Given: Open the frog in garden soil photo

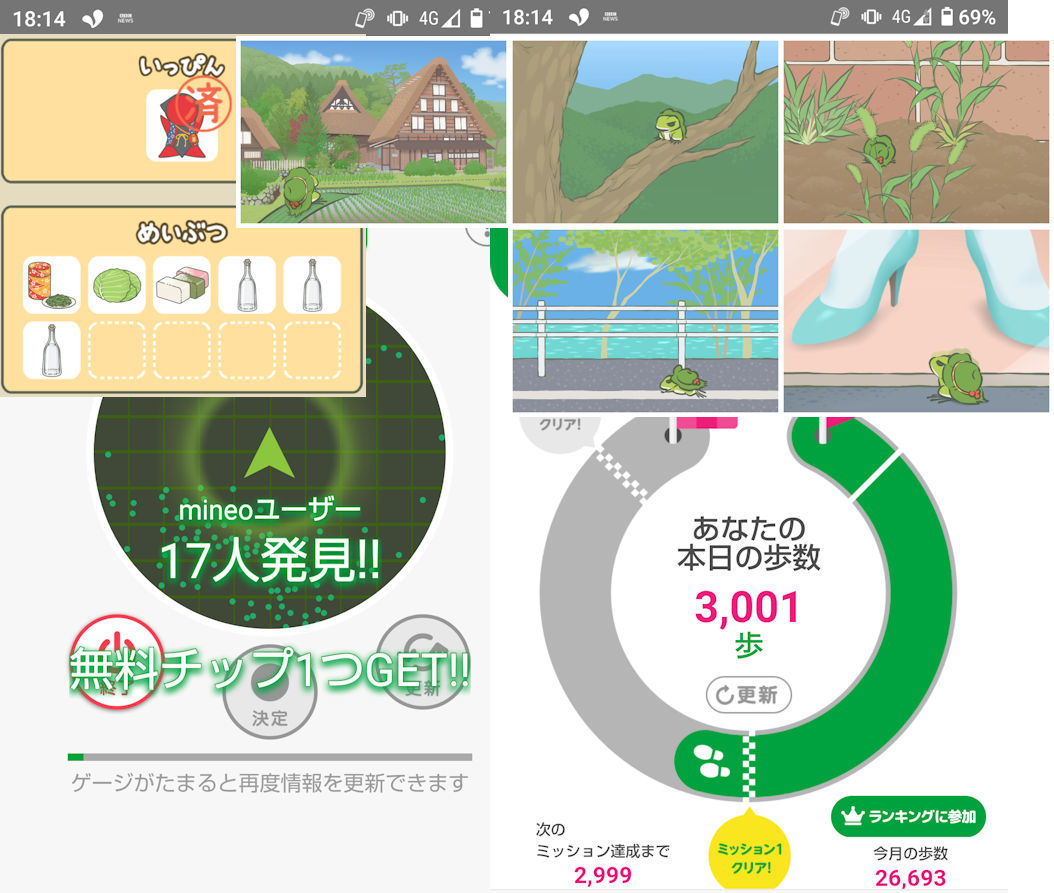Looking at the screenshot, I should pos(916,132).
